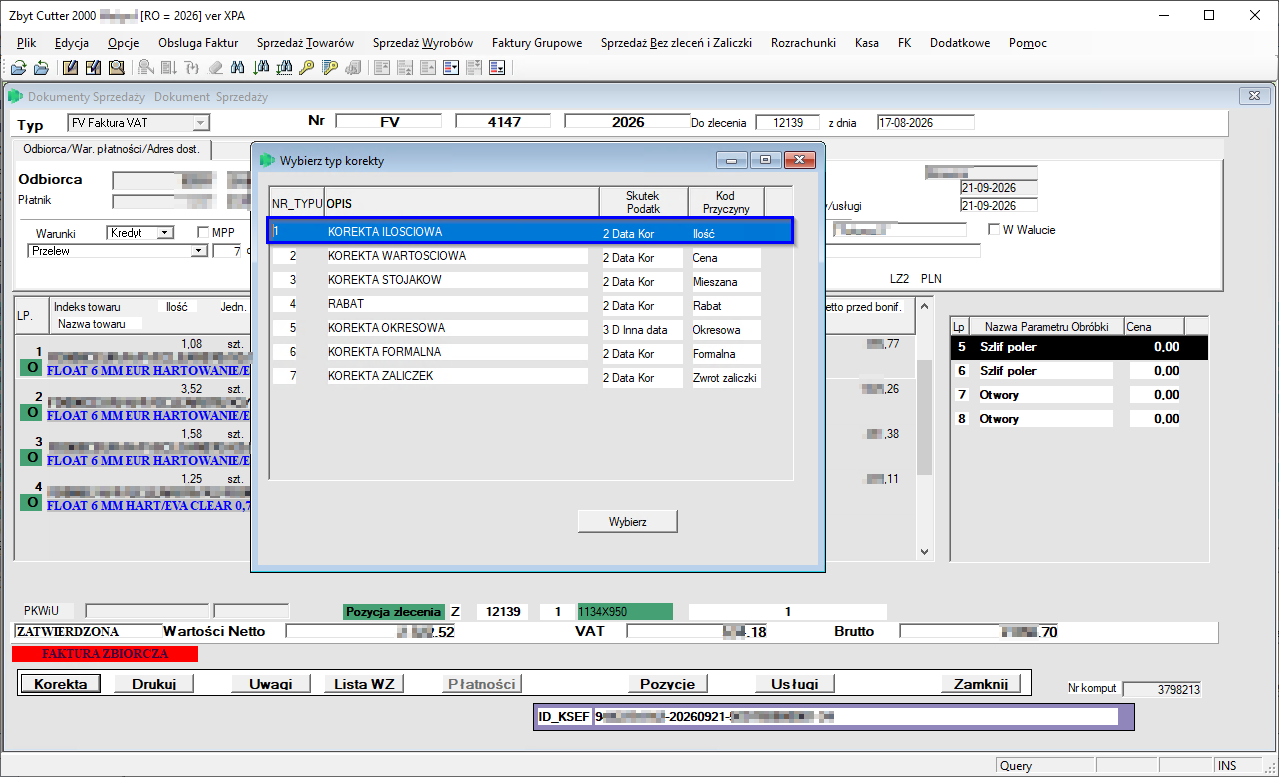The height and width of the screenshot is (777, 1279).
Task: Expand the Kredyt payment terms dropdown
Action: click(164, 232)
